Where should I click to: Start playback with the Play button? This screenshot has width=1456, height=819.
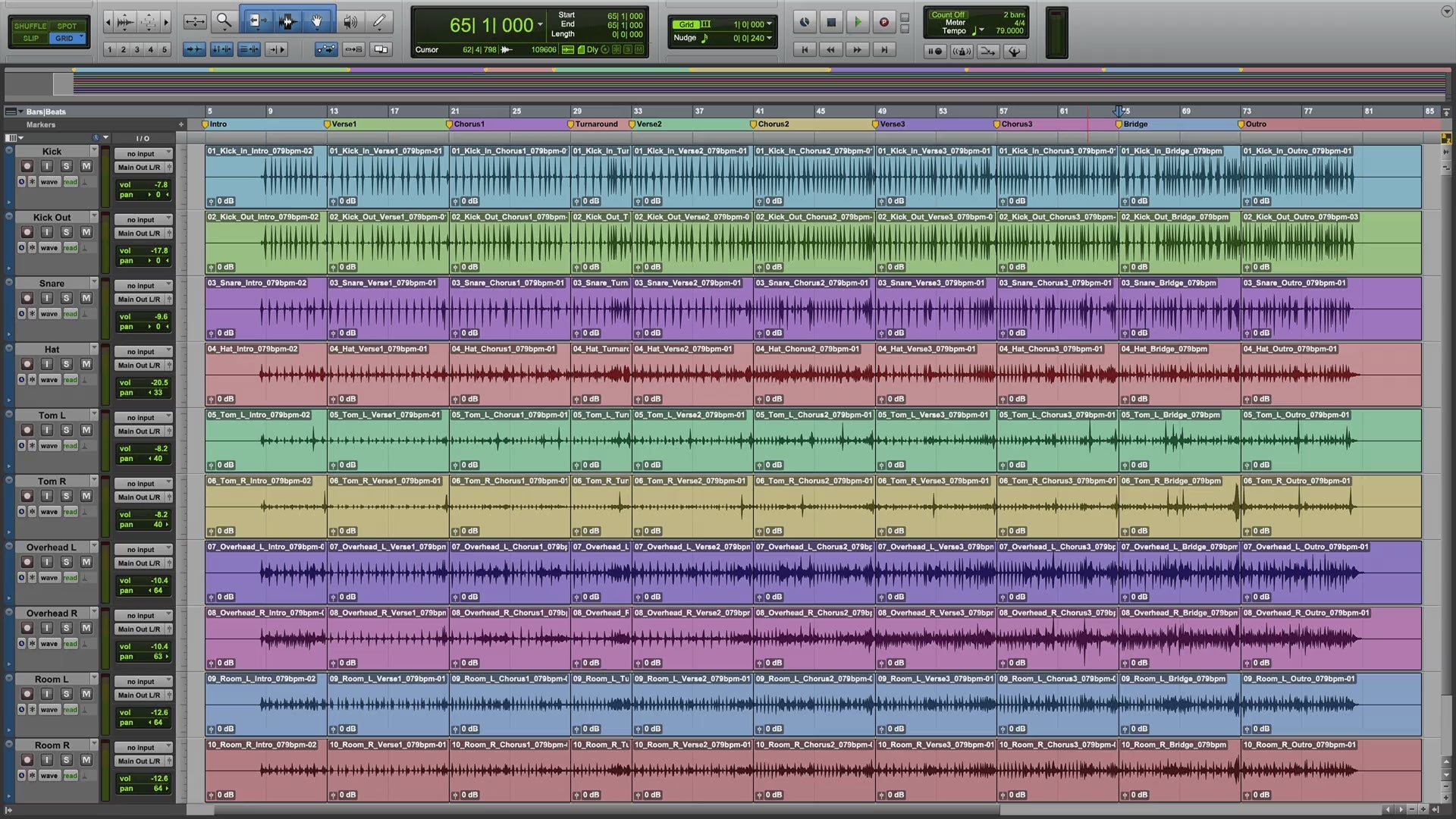858,22
